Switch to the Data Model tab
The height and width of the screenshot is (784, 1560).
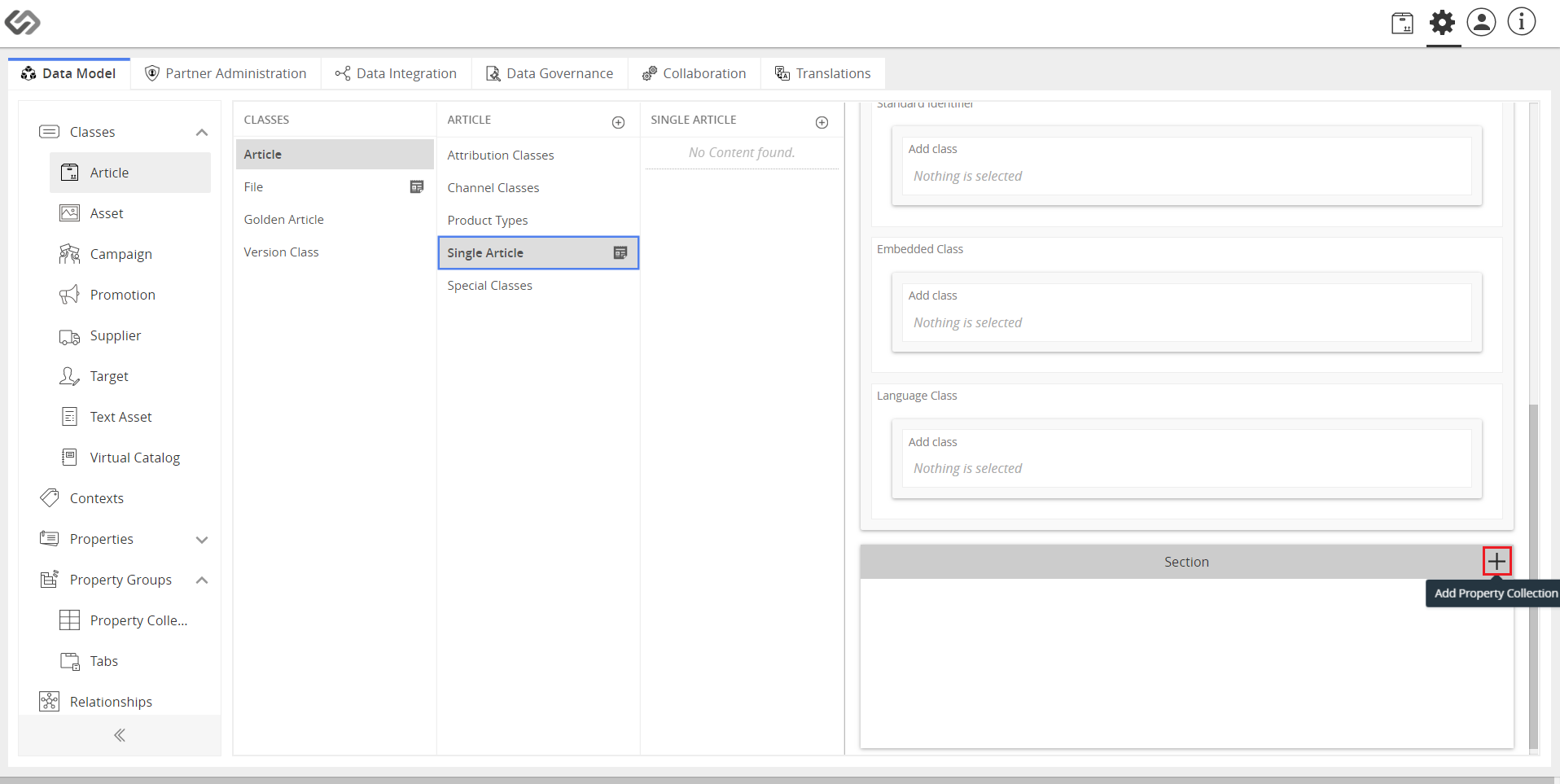[69, 73]
